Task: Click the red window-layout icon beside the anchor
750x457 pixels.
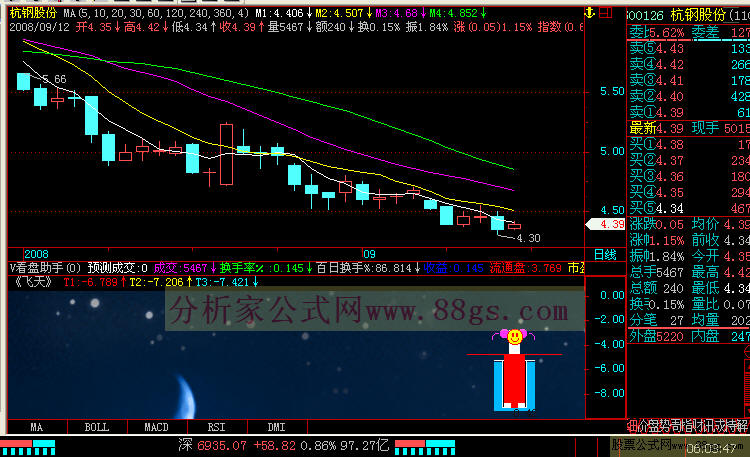Action: [x=606, y=13]
